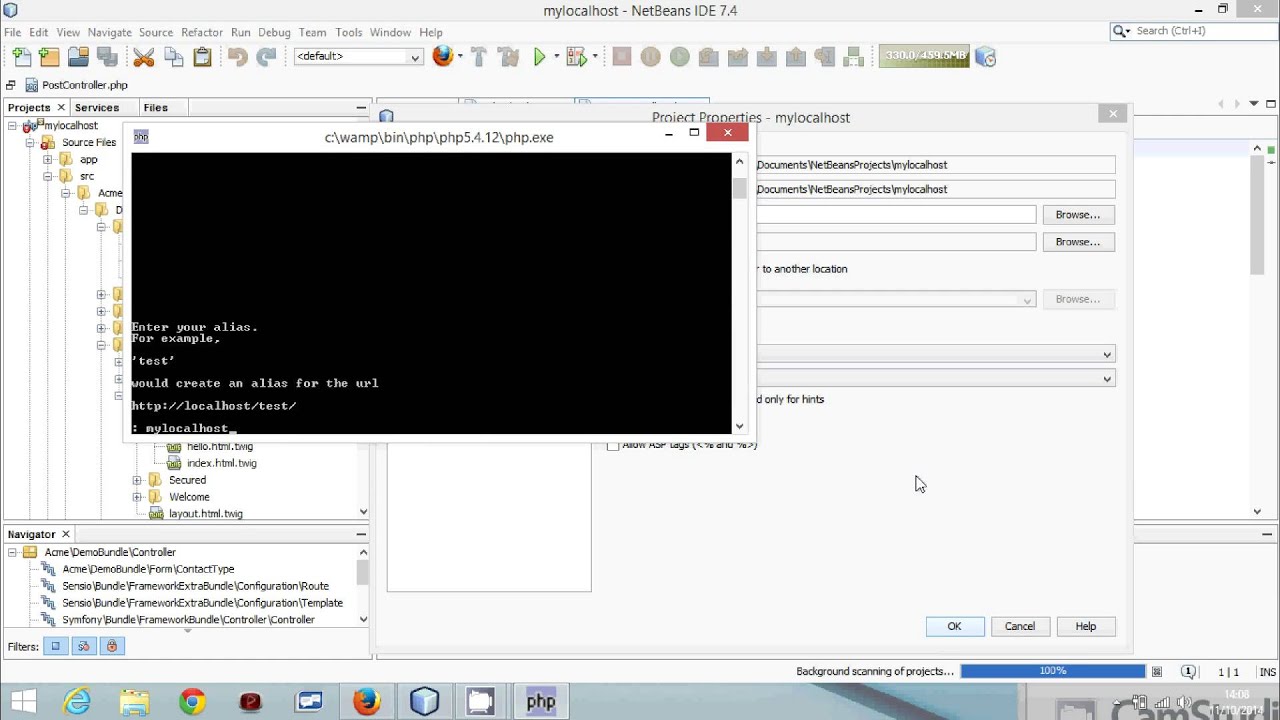The height and width of the screenshot is (720, 1280).
Task: Select Acme\DemoBundle\Form\ContactType in Navigator
Action: [x=148, y=569]
